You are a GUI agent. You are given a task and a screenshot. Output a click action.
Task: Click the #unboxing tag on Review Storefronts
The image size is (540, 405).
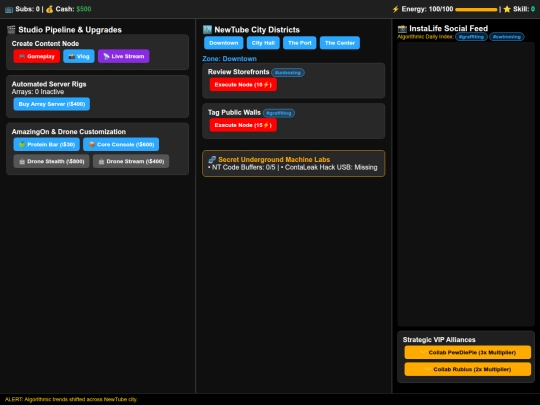point(288,73)
